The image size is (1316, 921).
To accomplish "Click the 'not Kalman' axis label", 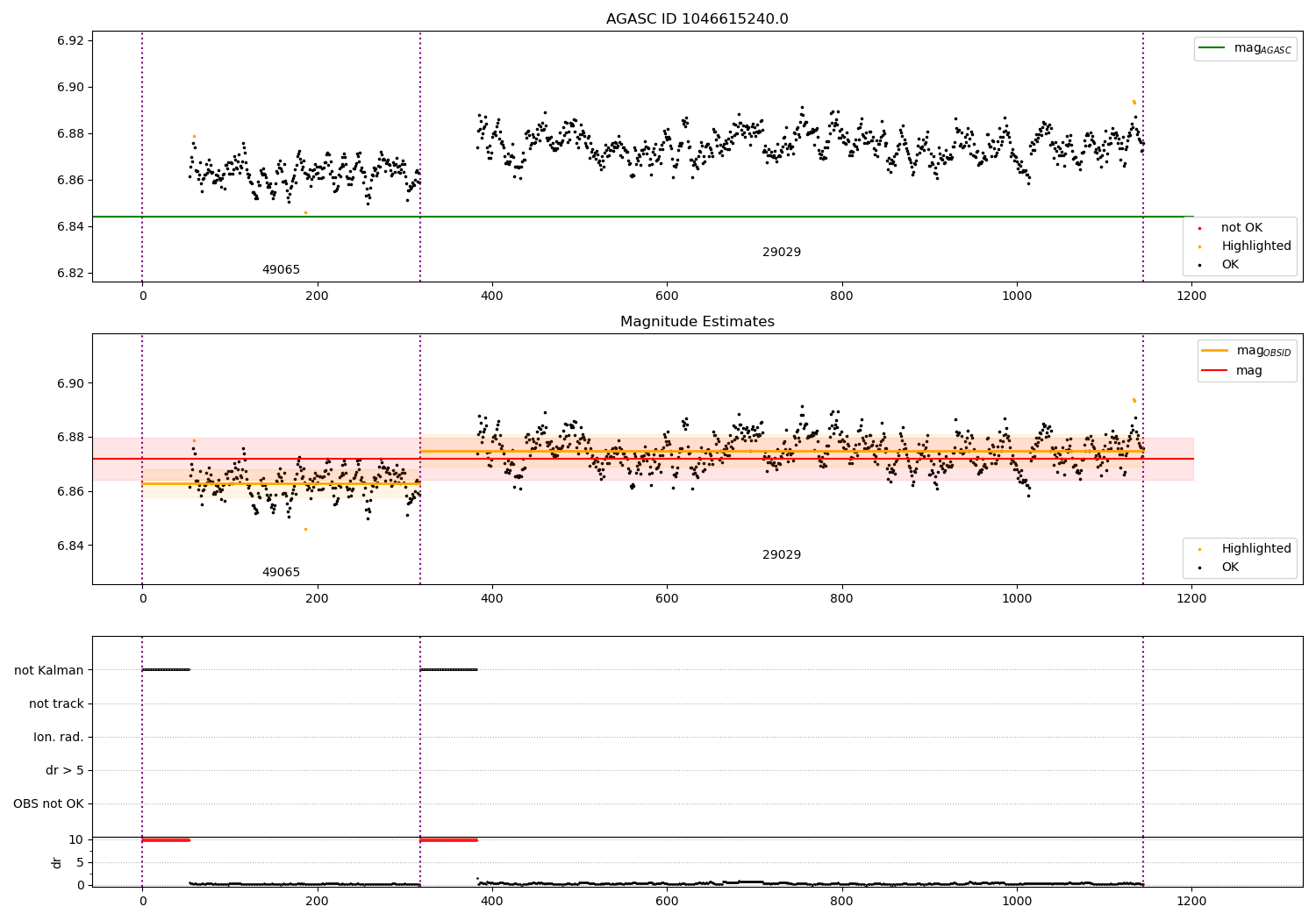I will 49,670.
